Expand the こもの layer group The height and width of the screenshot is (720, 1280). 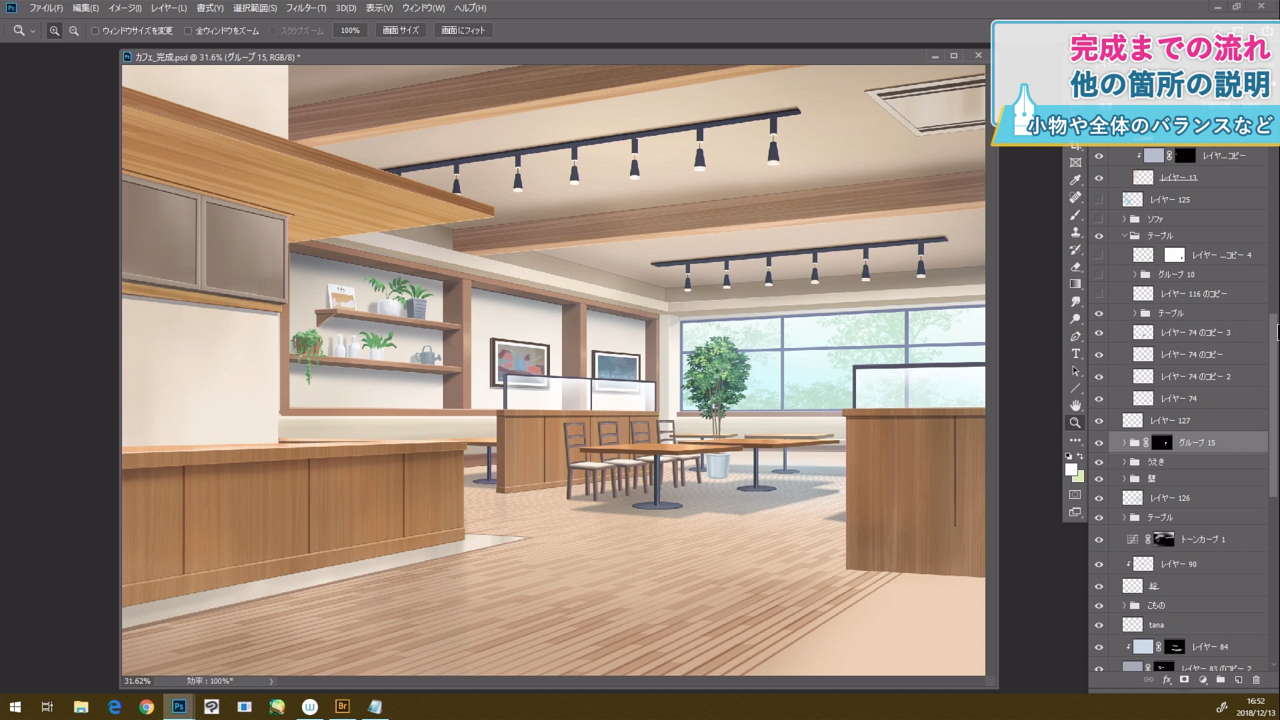coord(1124,606)
